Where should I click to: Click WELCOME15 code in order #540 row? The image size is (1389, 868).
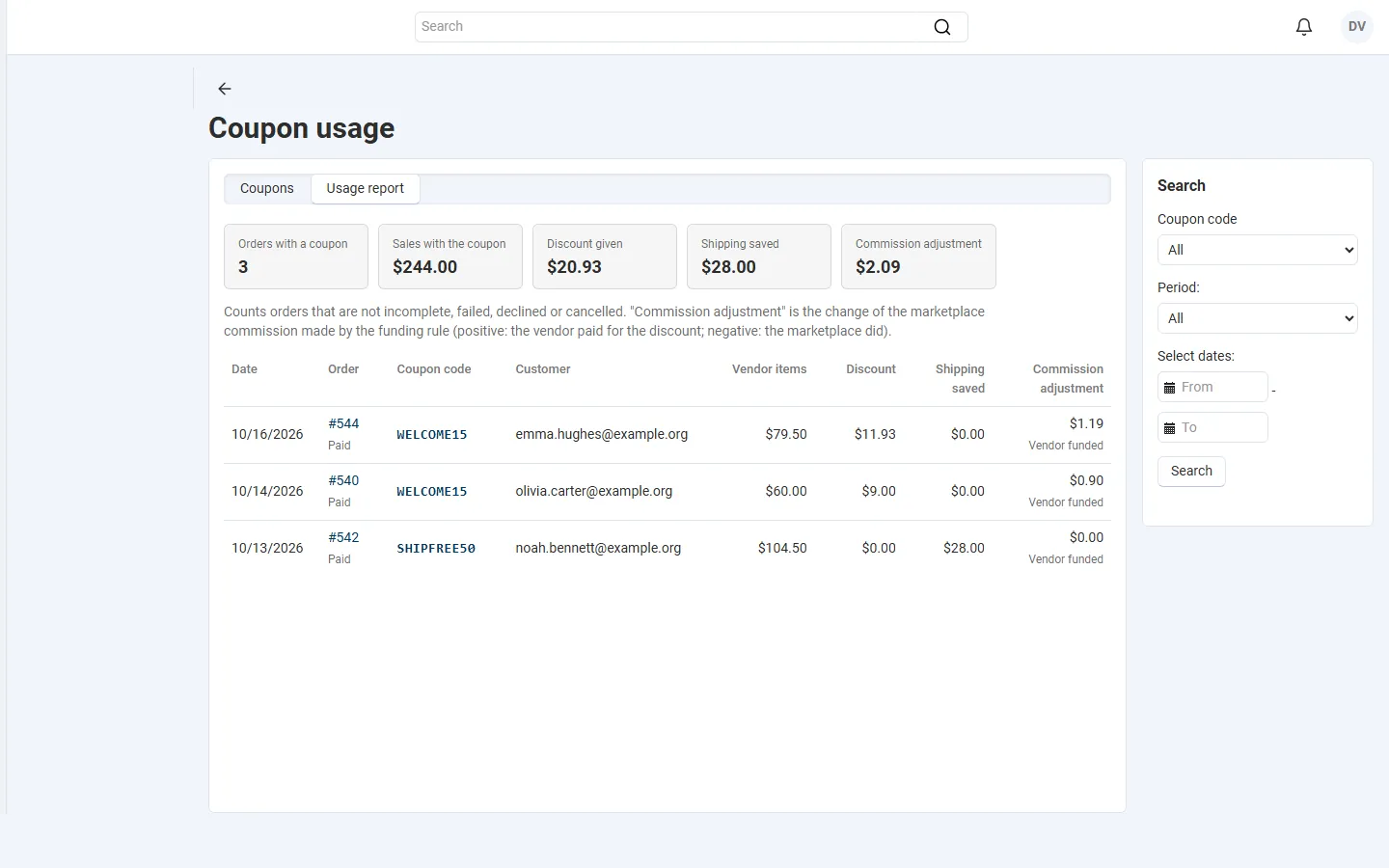432,492
